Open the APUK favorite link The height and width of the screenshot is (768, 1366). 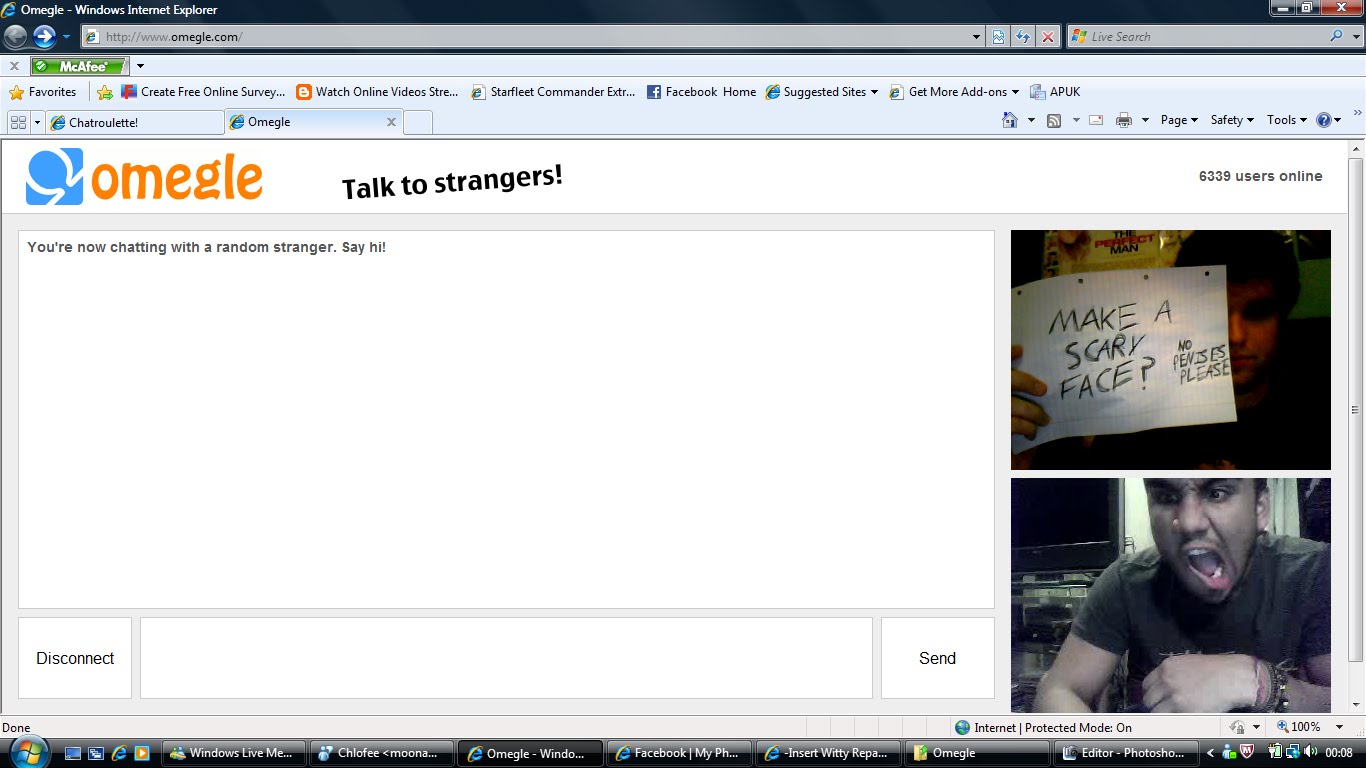click(x=1055, y=92)
